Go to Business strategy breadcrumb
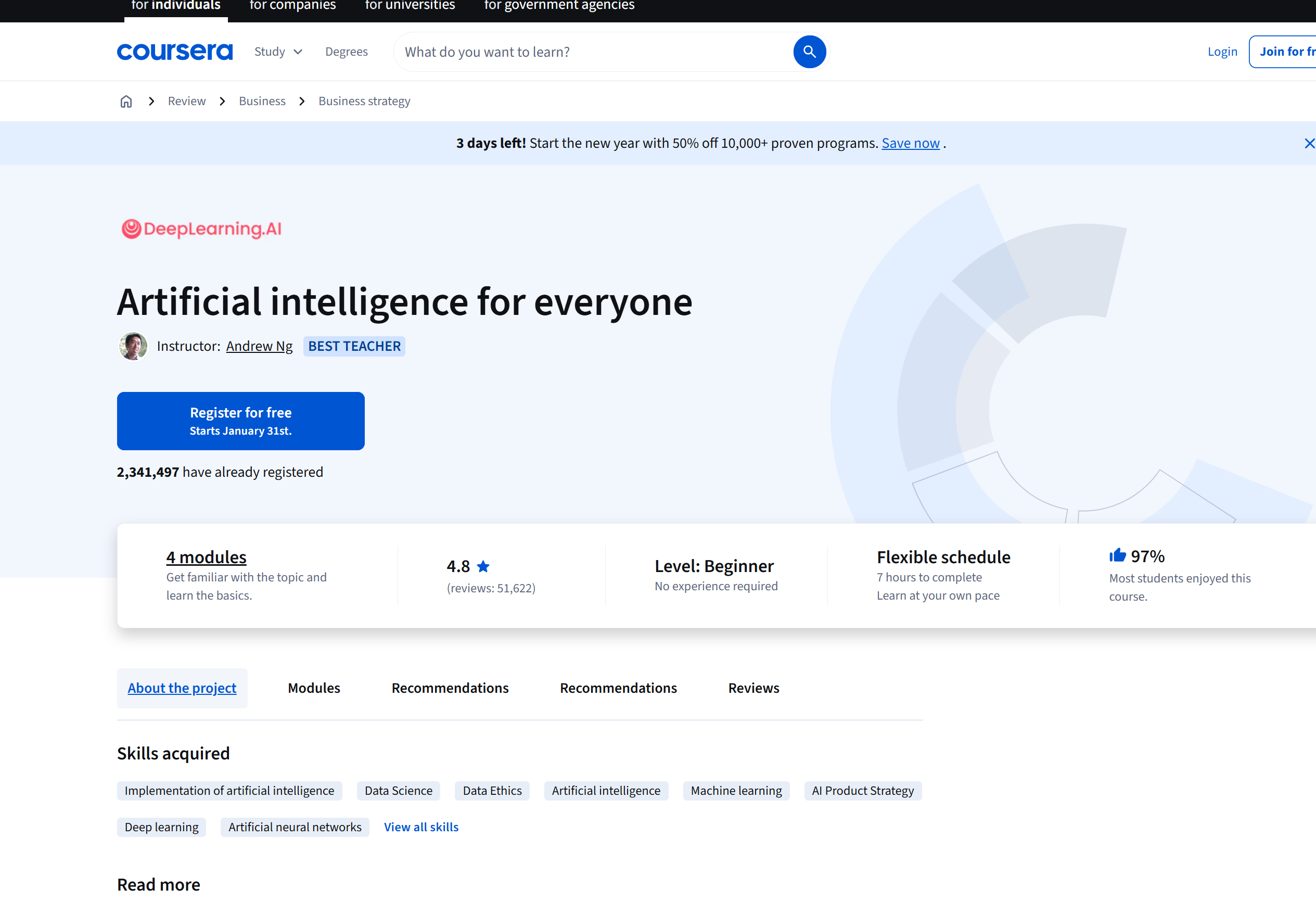The height and width of the screenshot is (901, 1316). 364,101
